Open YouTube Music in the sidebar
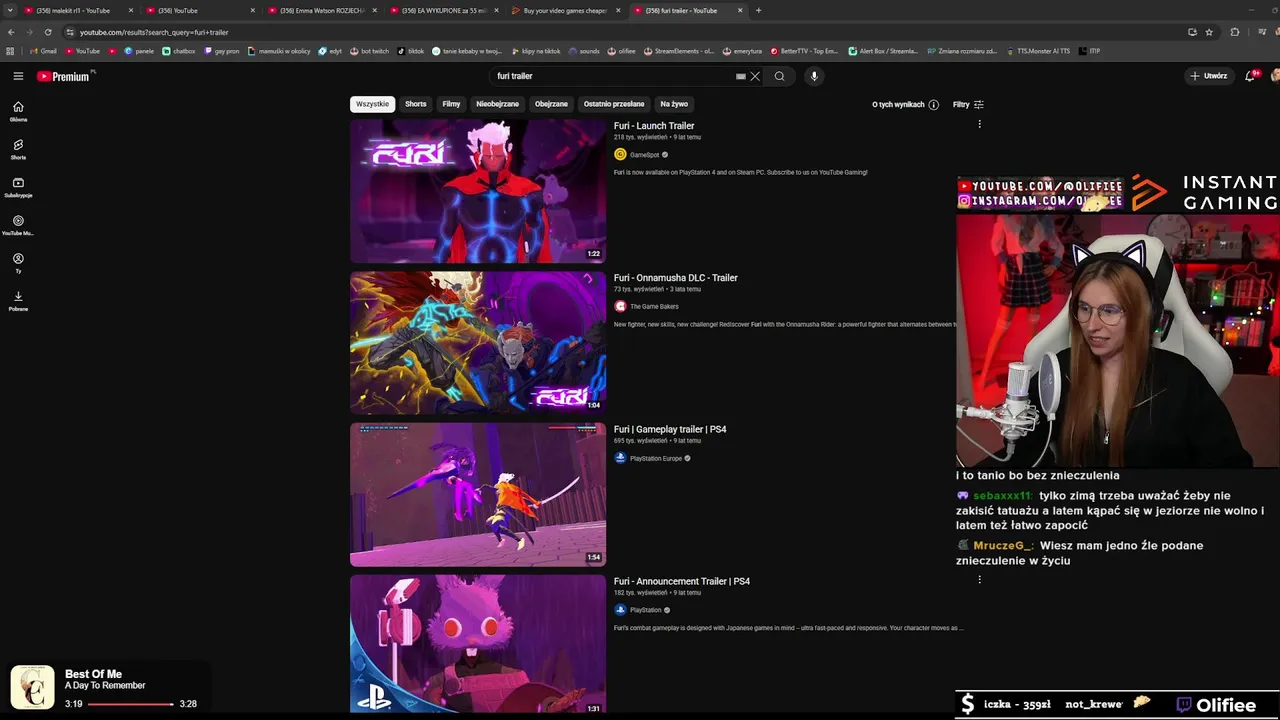 (x=18, y=225)
